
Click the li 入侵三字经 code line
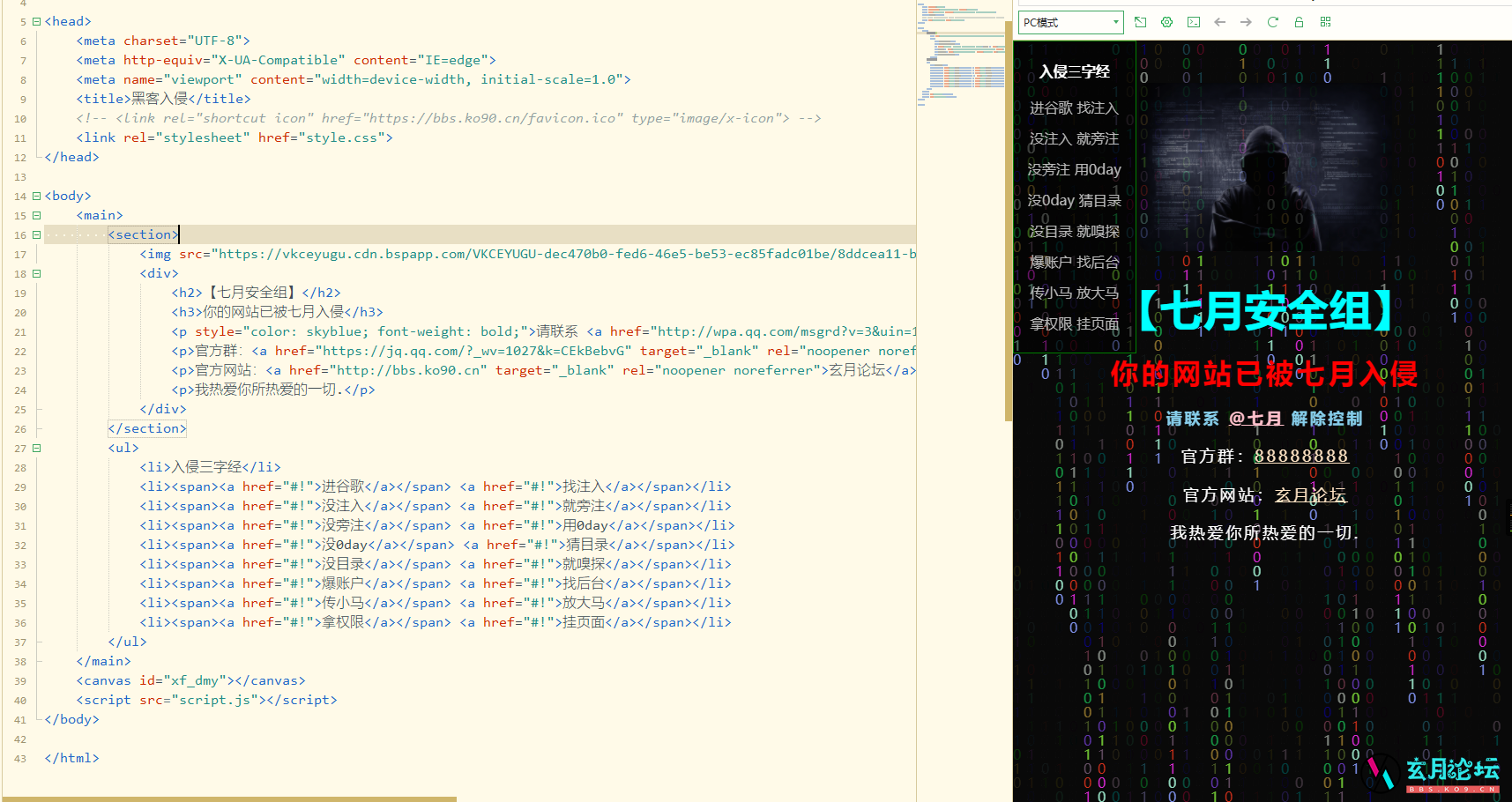[211, 467]
